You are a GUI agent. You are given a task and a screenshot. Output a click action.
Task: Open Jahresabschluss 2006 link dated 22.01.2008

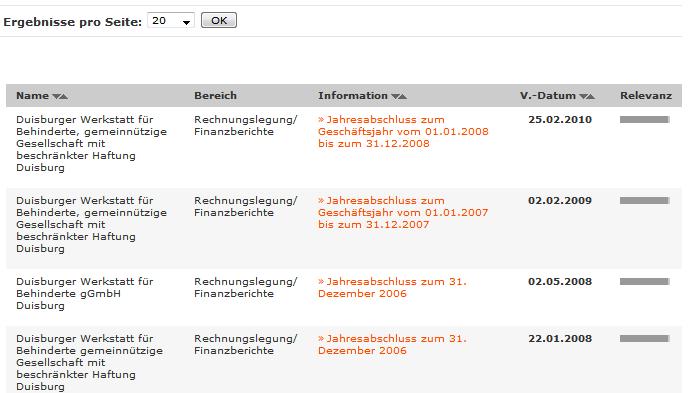(392, 344)
